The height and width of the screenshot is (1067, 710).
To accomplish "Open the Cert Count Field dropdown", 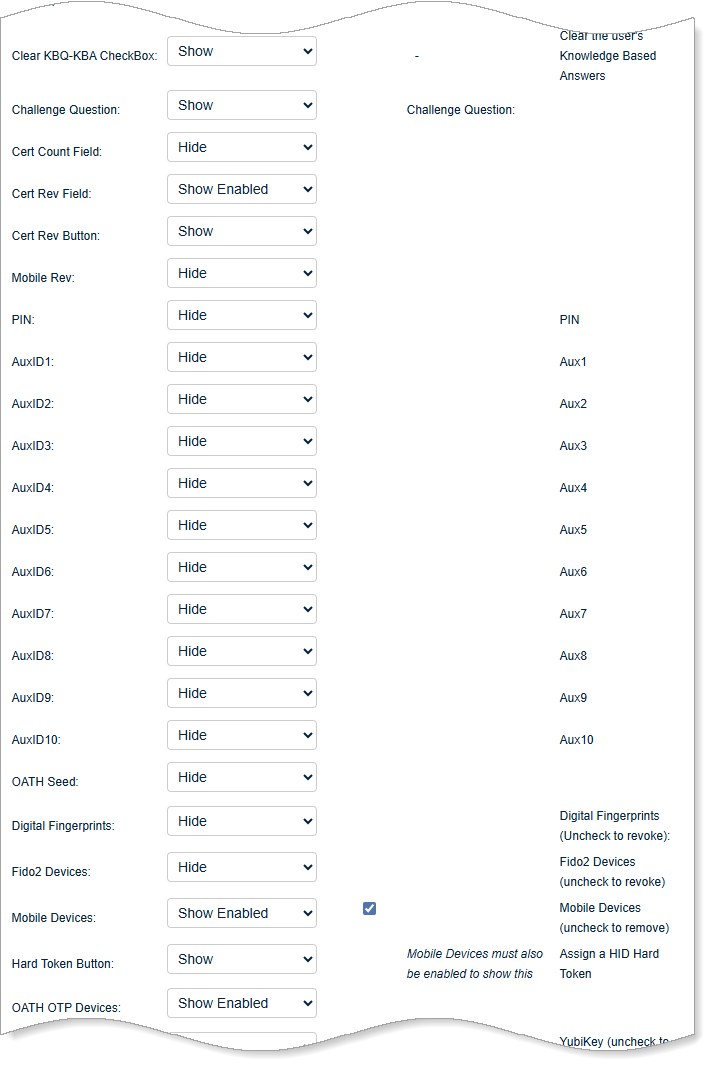I will (x=241, y=147).
